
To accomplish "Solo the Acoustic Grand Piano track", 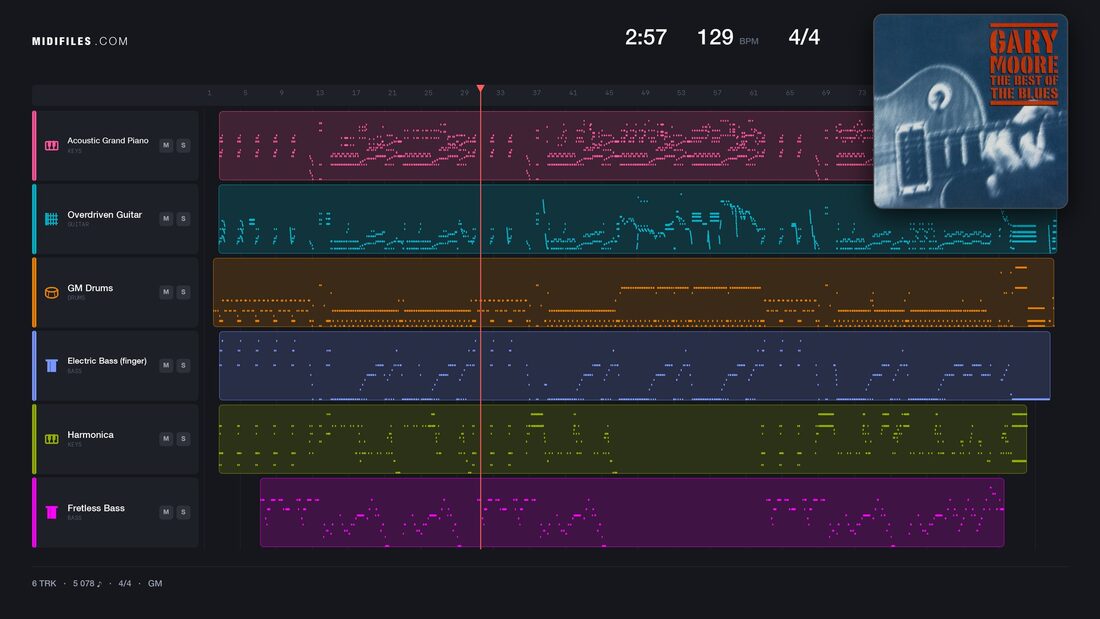I will (x=183, y=145).
